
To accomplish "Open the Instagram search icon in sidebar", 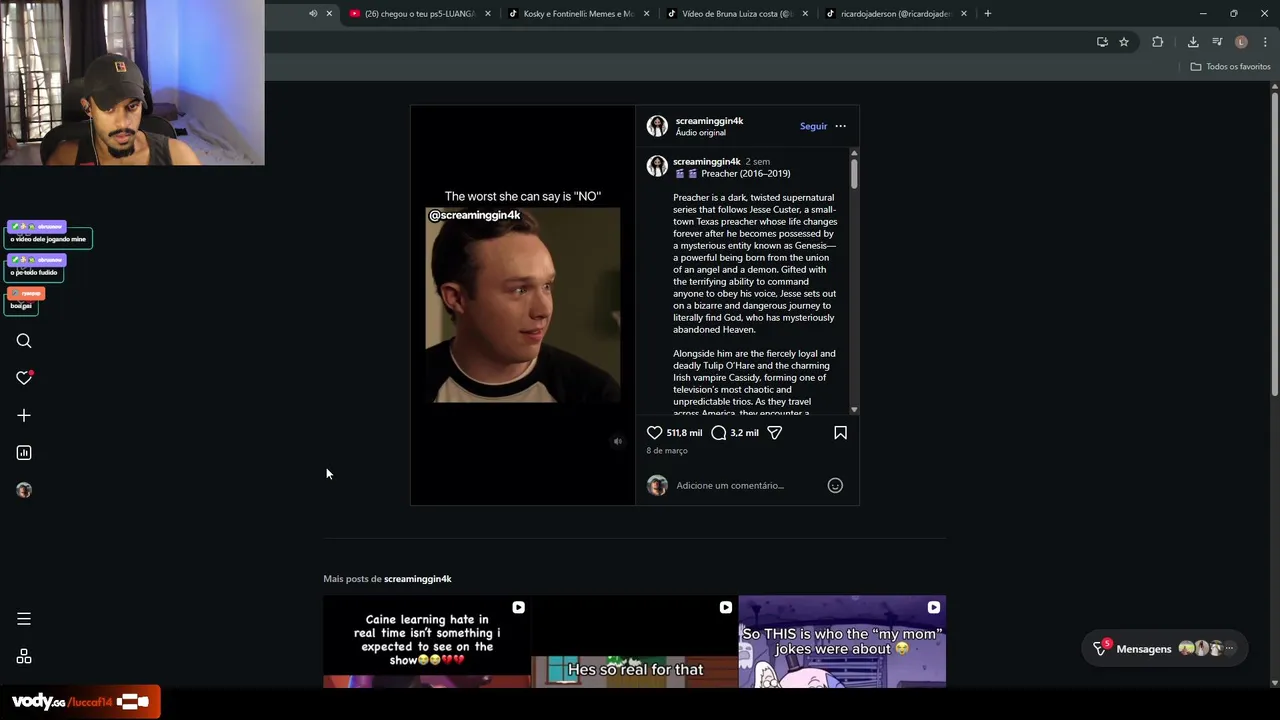I will (24, 341).
